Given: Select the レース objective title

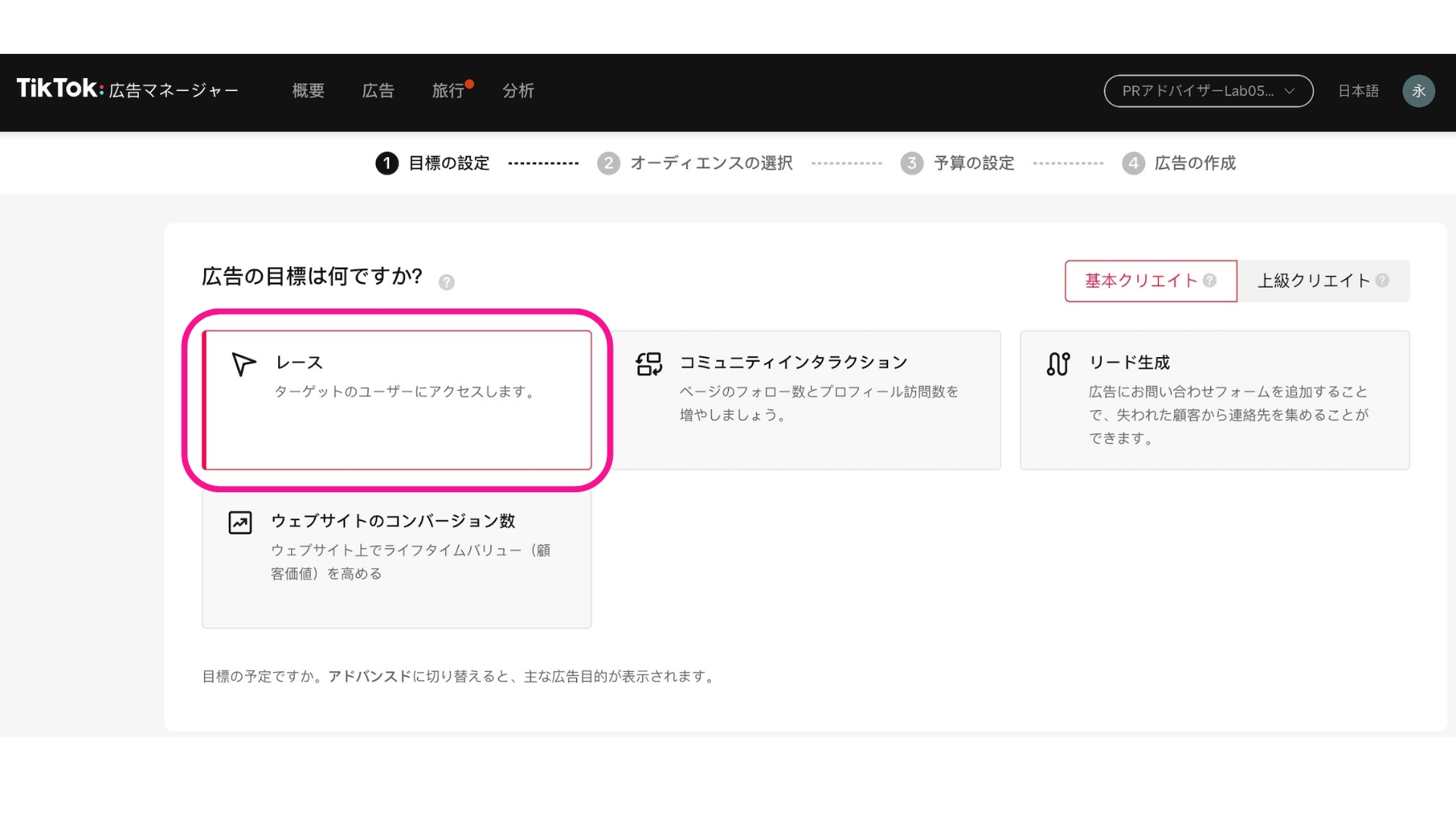Looking at the screenshot, I should (299, 362).
